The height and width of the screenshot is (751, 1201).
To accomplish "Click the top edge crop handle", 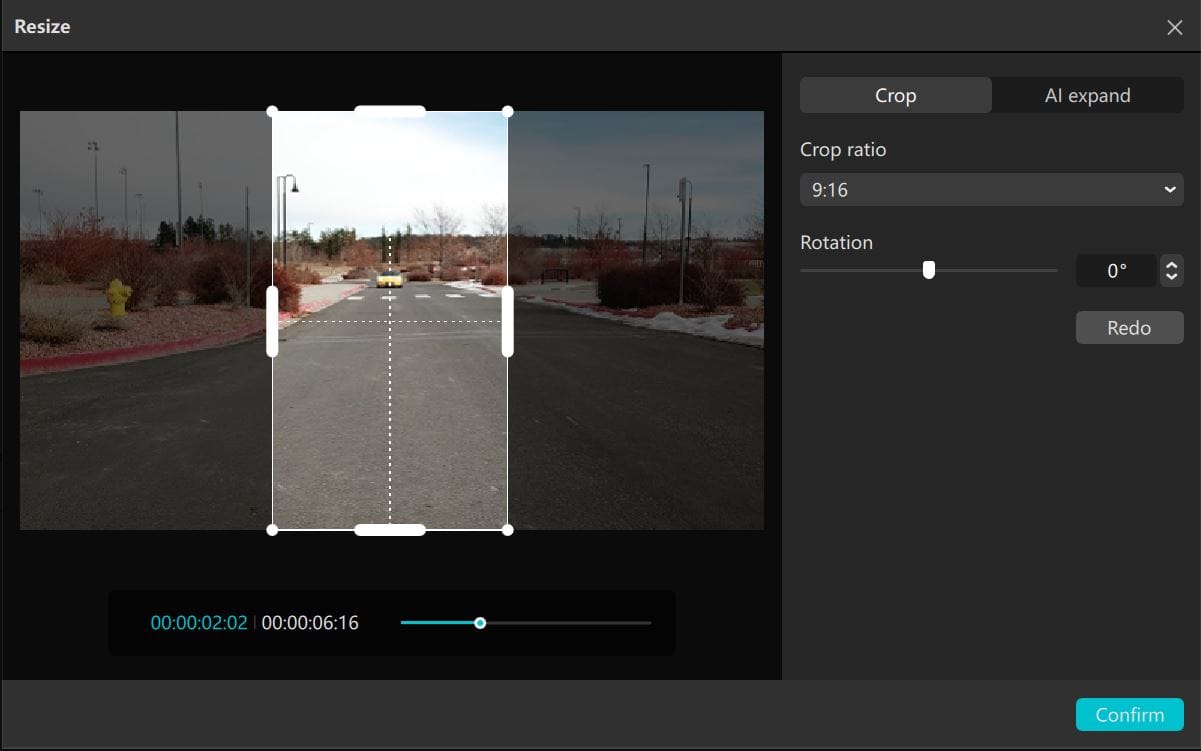I will [x=390, y=111].
